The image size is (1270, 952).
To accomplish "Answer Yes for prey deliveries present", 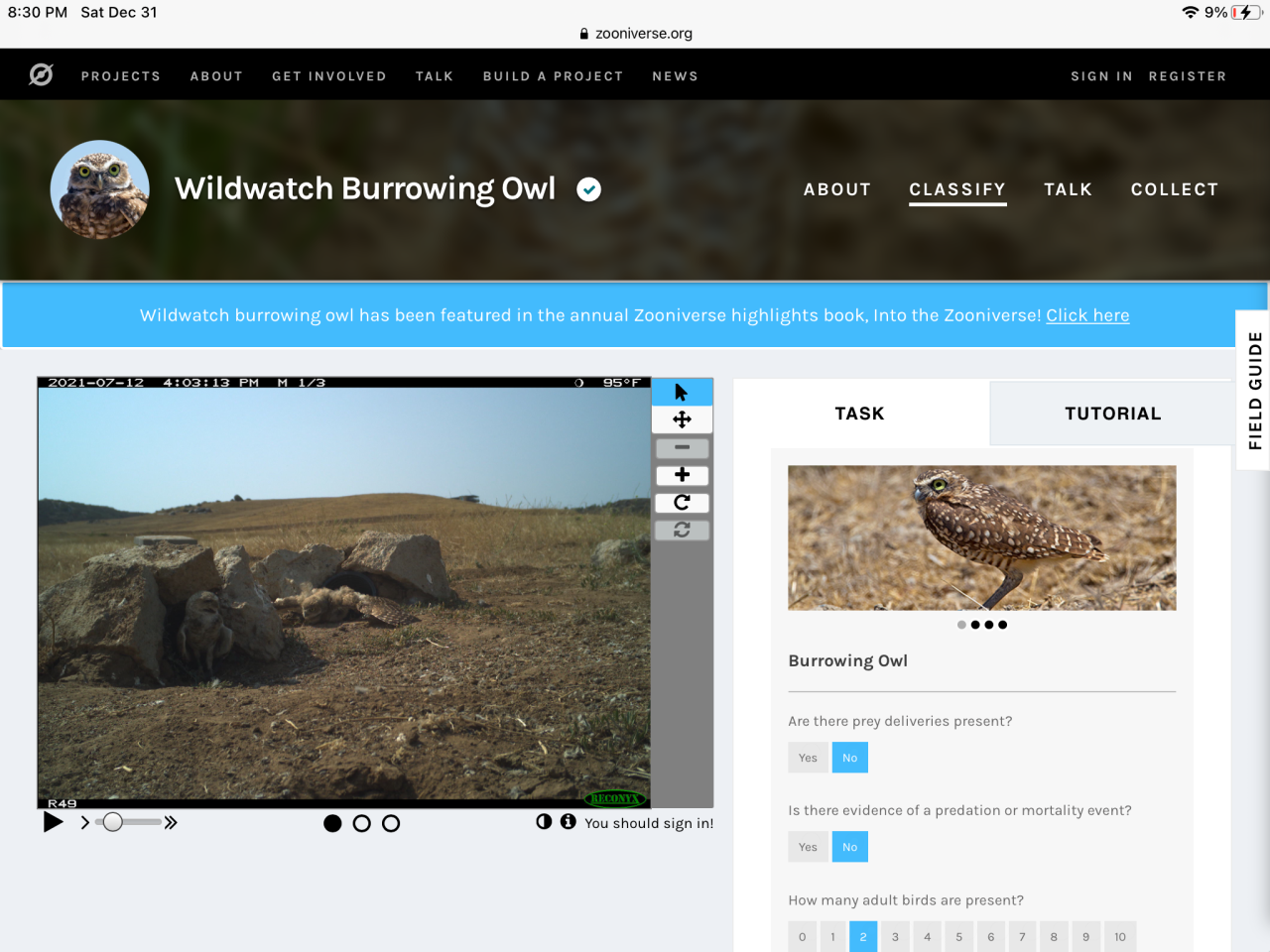I will (x=808, y=758).
